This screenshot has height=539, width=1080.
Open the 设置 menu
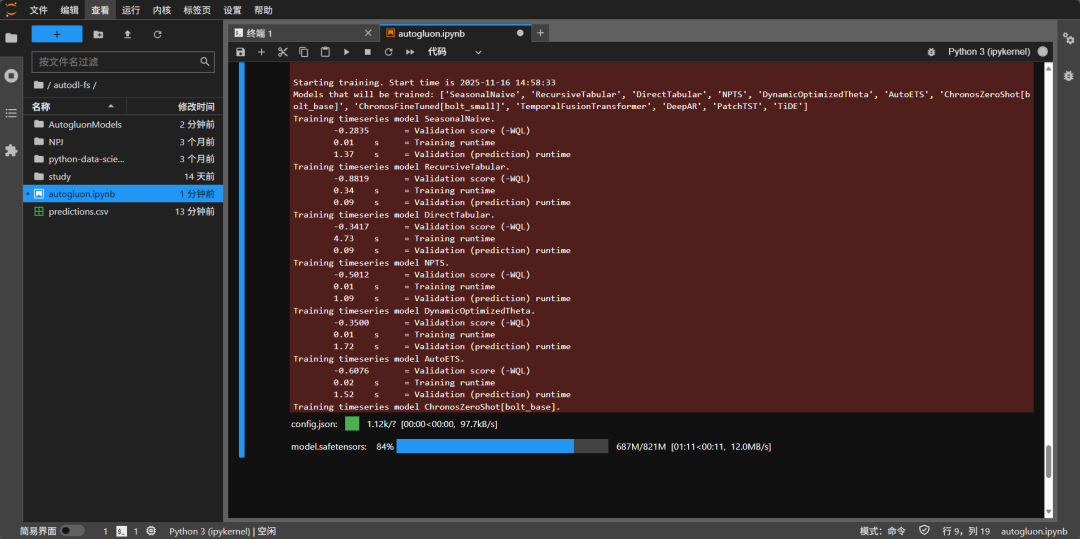click(233, 10)
